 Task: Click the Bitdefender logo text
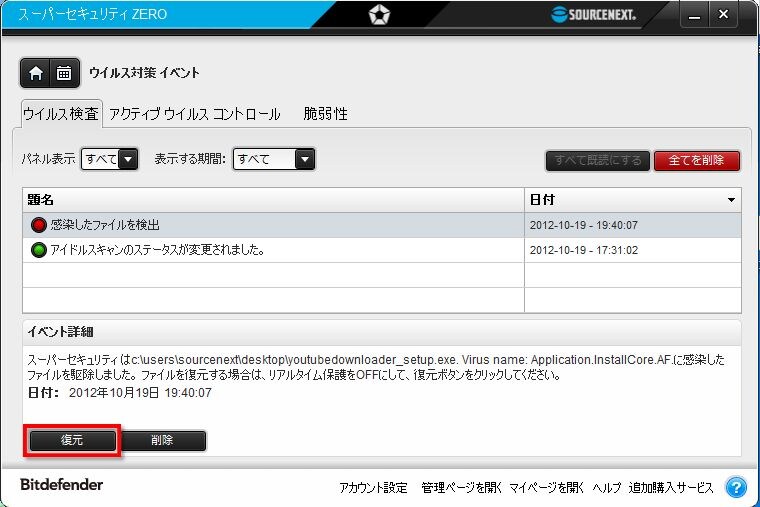pos(62,485)
